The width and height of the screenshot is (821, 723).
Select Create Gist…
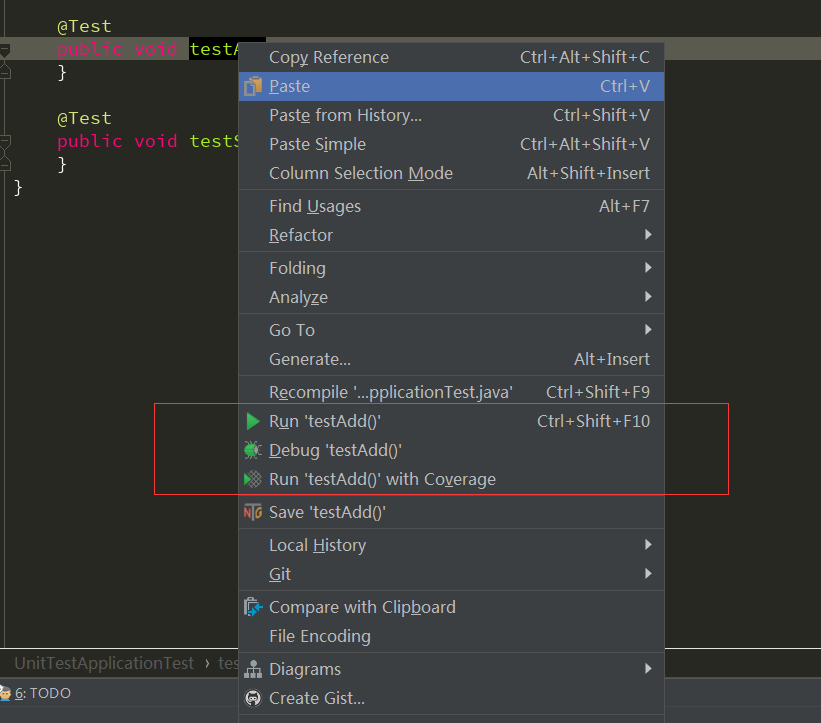point(451,698)
